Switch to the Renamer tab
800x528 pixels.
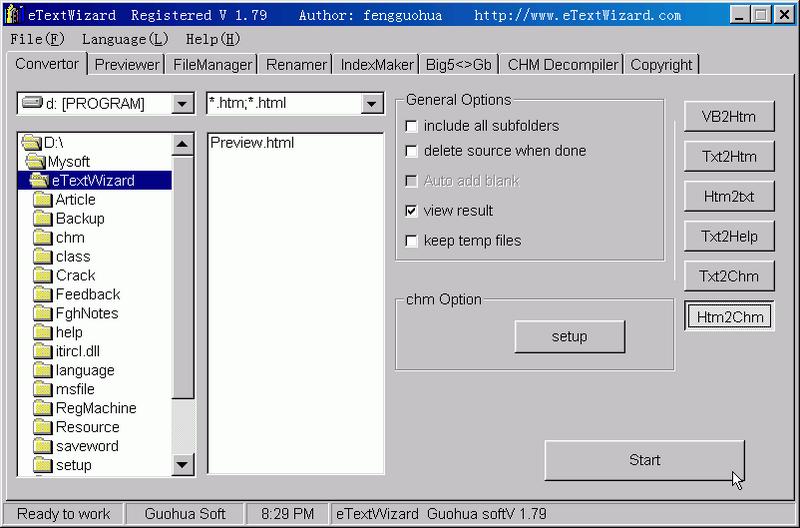pyautogui.click(x=296, y=65)
